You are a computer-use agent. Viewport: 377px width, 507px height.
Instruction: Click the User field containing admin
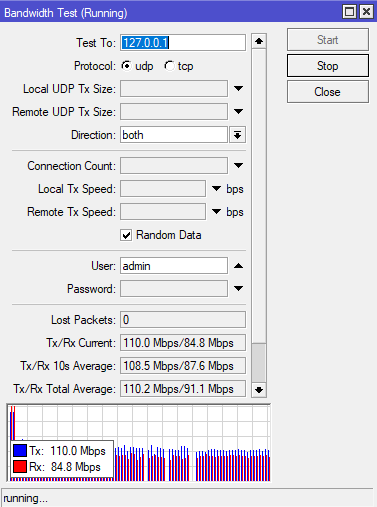174,266
